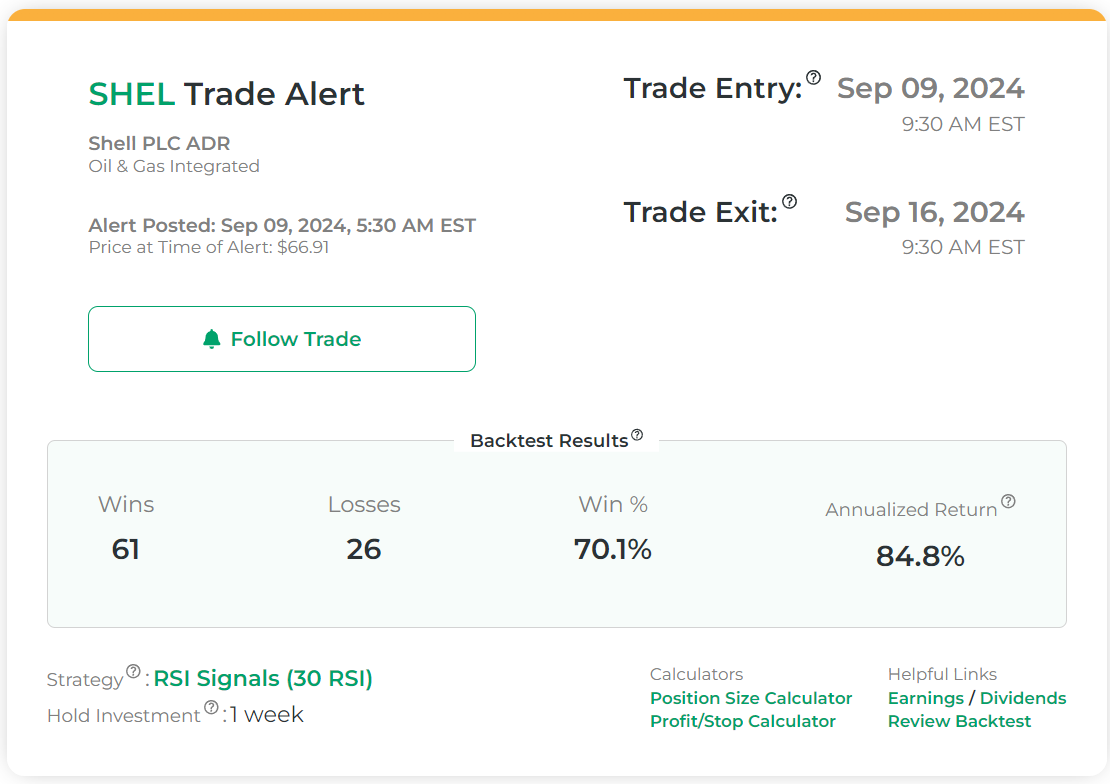The height and width of the screenshot is (784, 1110).
Task: Go to the Earnings link
Action: pos(925,698)
